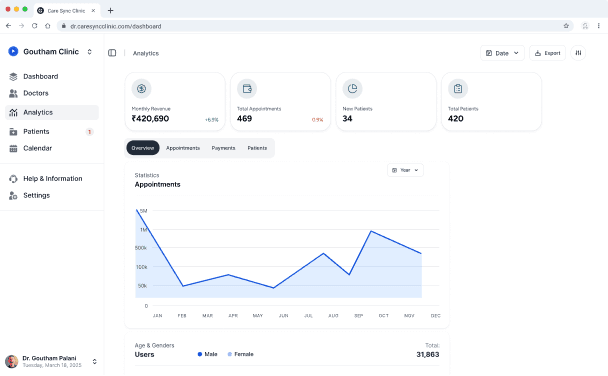This screenshot has width=608, height=376.
Task: Click the browser back arrow
Action: pos(9,26)
